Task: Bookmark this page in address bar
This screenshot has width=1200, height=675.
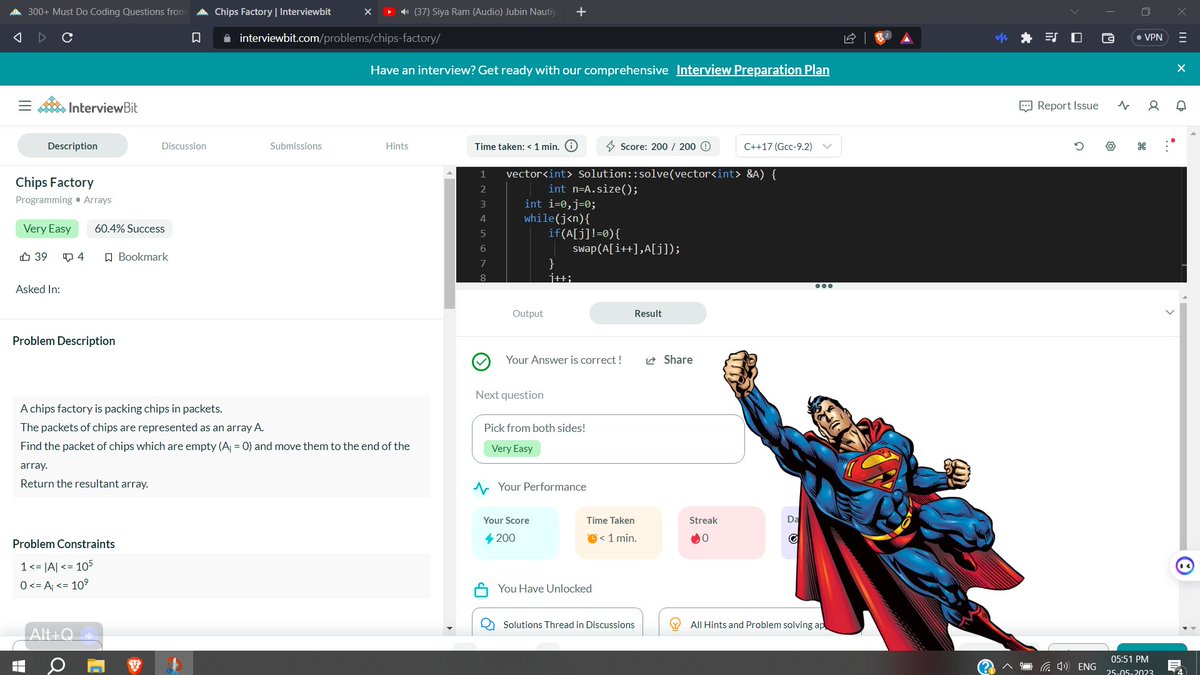Action: click(196, 38)
